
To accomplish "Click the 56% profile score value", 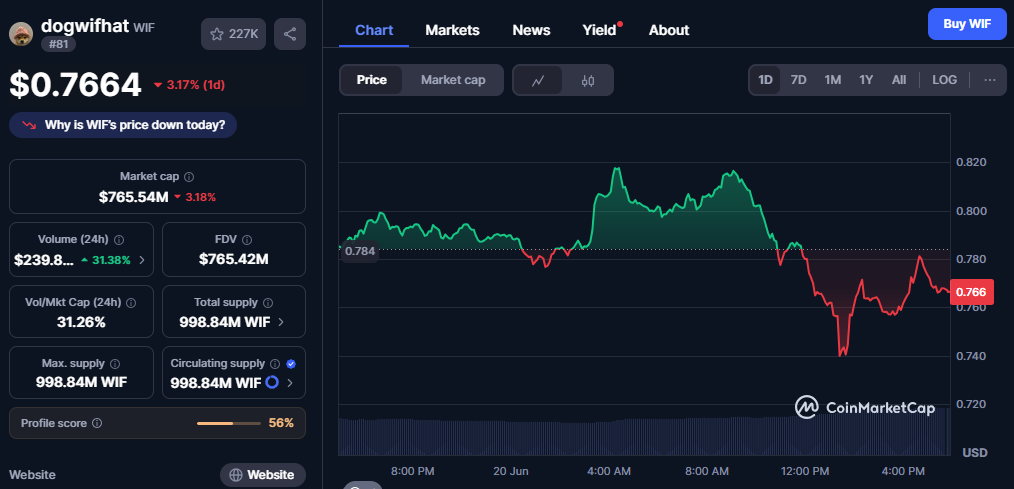I will point(281,423).
